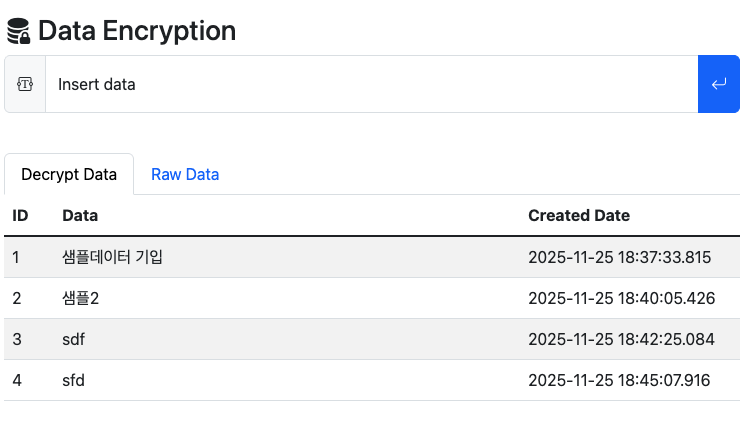This screenshot has height=431, width=754.
Task: Select the row containing 샘플2
Action: tap(80, 298)
